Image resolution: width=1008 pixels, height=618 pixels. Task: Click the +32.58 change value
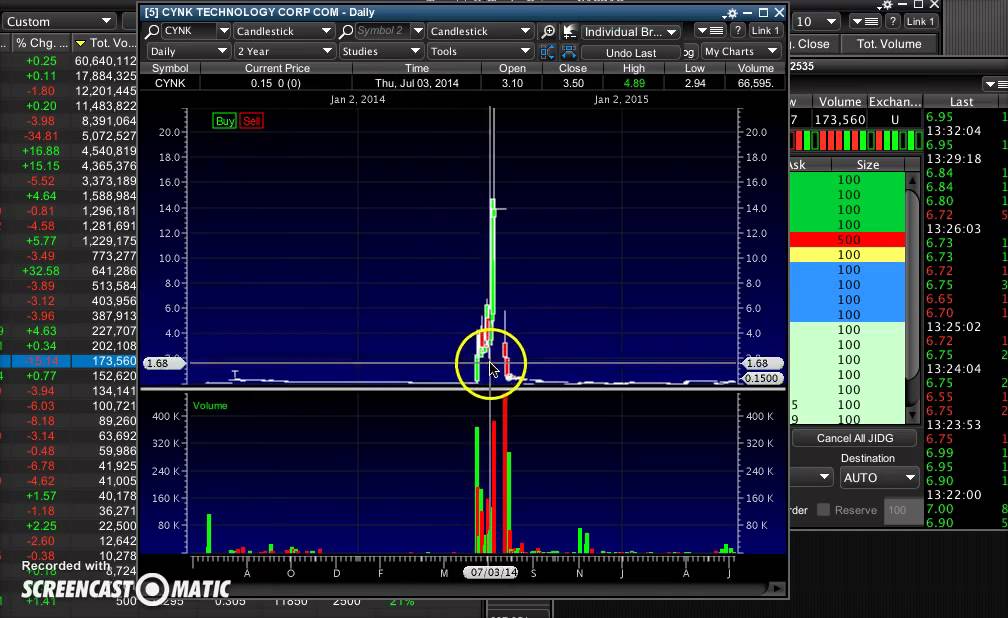tap(40, 271)
